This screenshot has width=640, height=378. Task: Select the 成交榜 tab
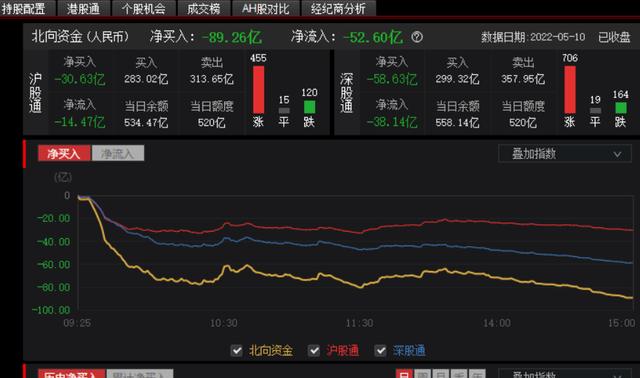tap(204, 8)
